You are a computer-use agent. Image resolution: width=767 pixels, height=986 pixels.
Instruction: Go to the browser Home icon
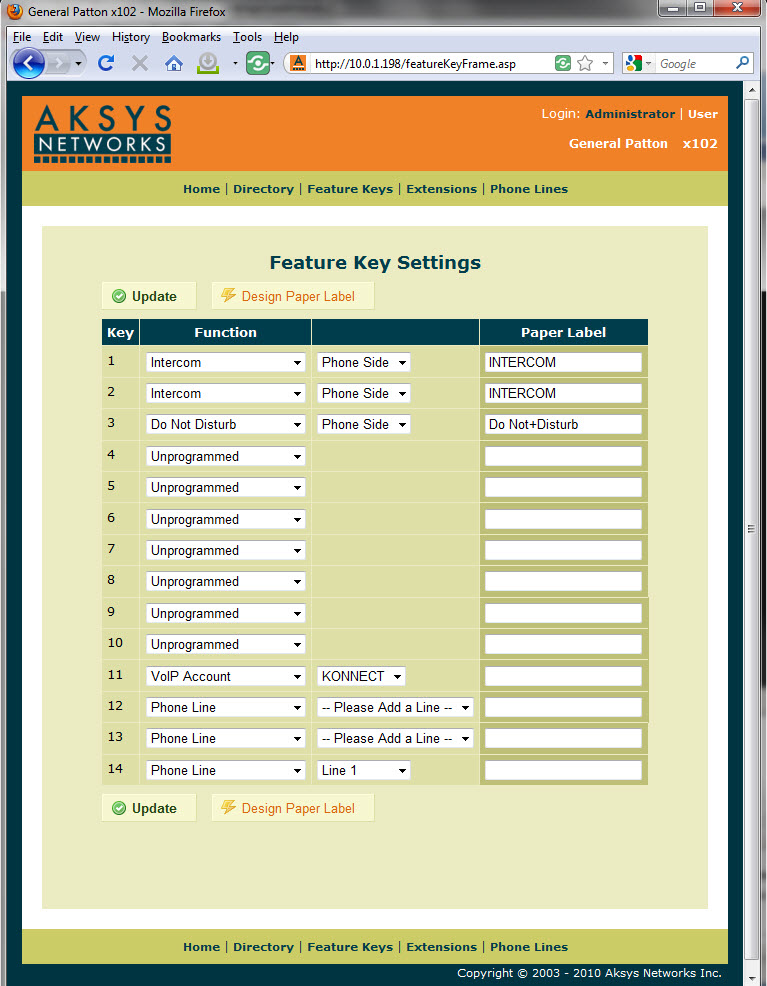pyautogui.click(x=174, y=63)
